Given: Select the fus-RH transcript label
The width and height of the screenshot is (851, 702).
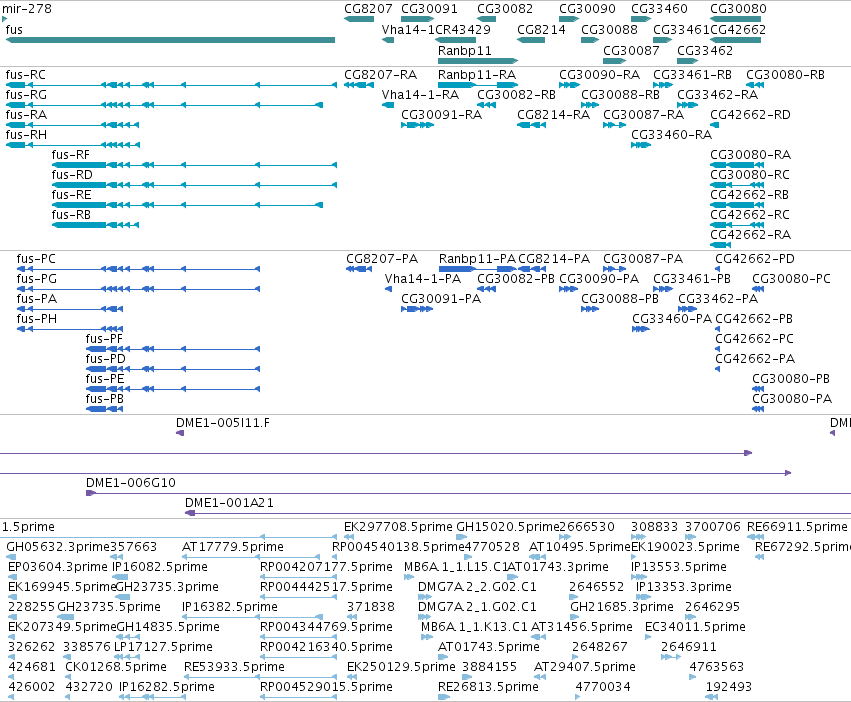Looking at the screenshot, I should (x=26, y=135).
